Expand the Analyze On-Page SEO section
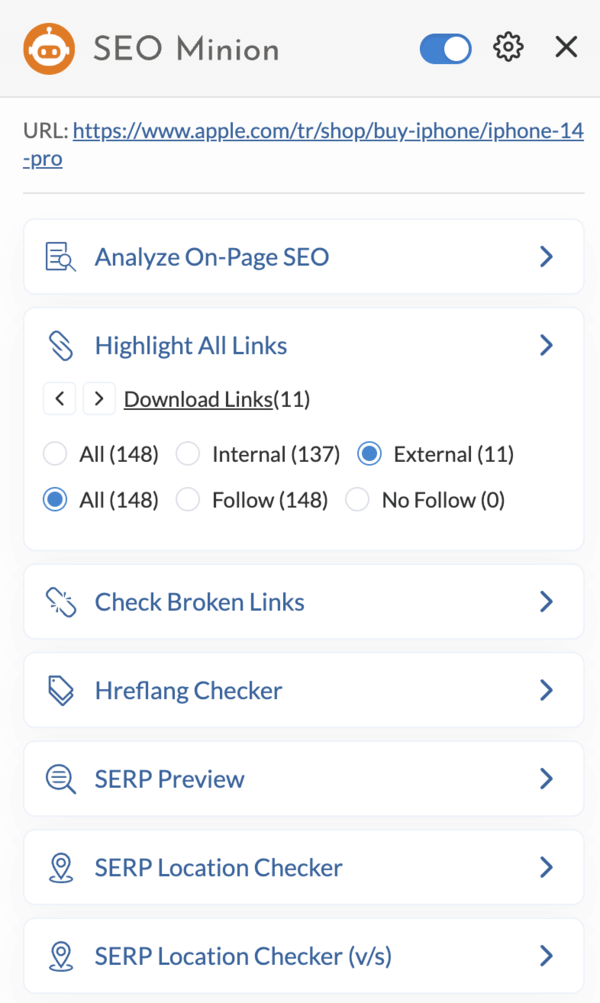This screenshot has height=1003, width=600. [x=546, y=256]
